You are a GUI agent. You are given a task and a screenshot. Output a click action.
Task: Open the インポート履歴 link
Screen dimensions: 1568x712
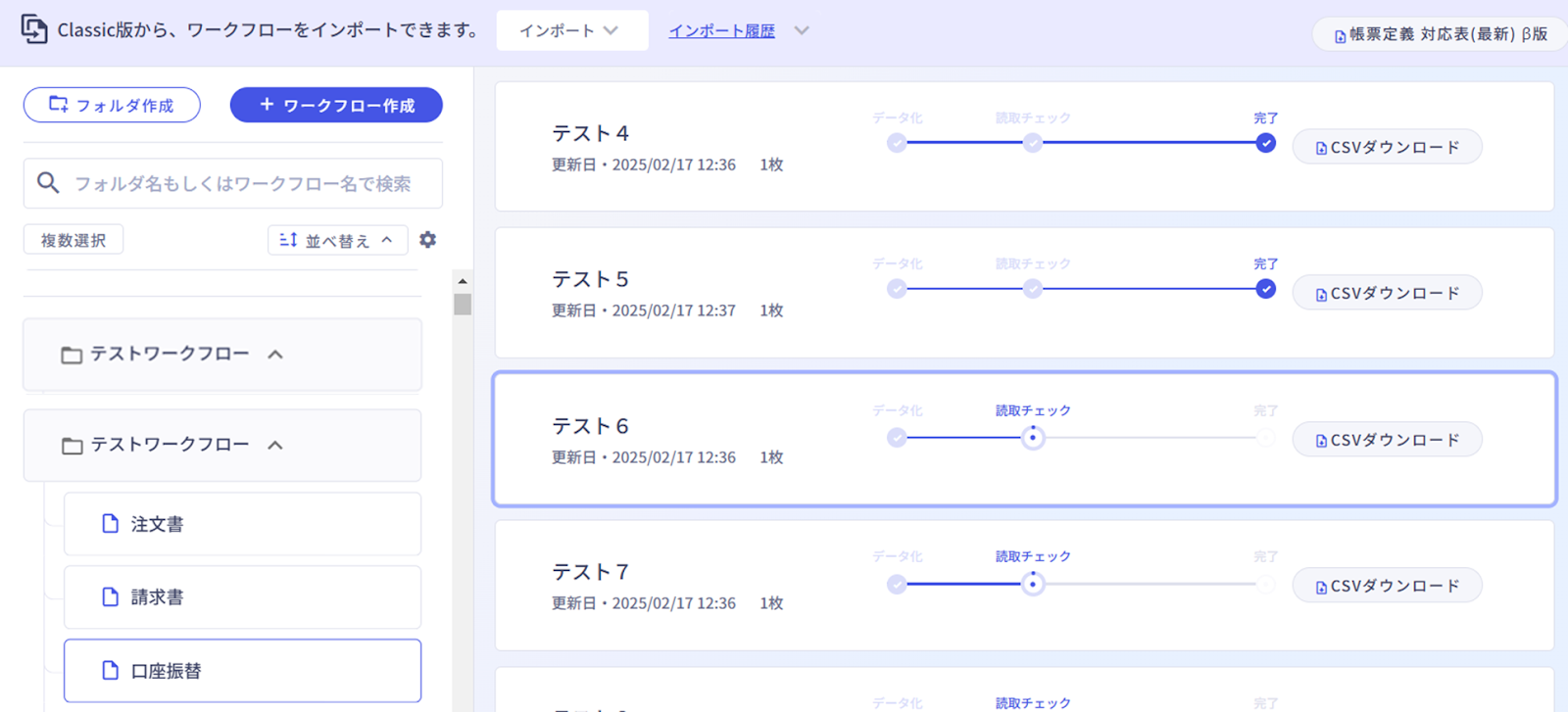click(x=721, y=30)
